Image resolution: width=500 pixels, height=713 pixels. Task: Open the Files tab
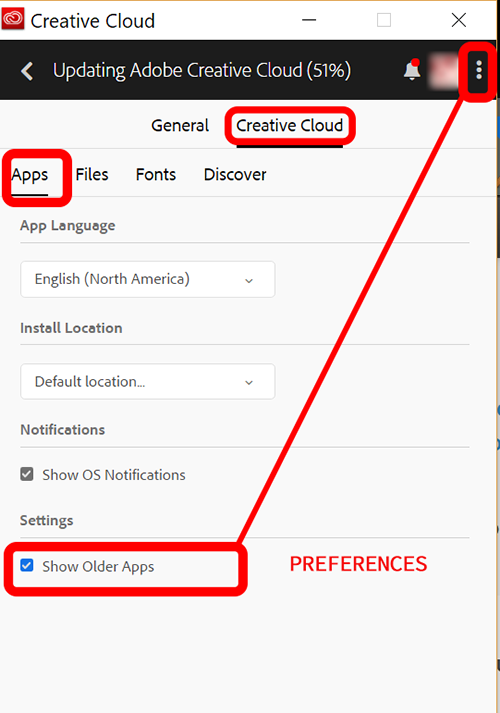point(92,175)
